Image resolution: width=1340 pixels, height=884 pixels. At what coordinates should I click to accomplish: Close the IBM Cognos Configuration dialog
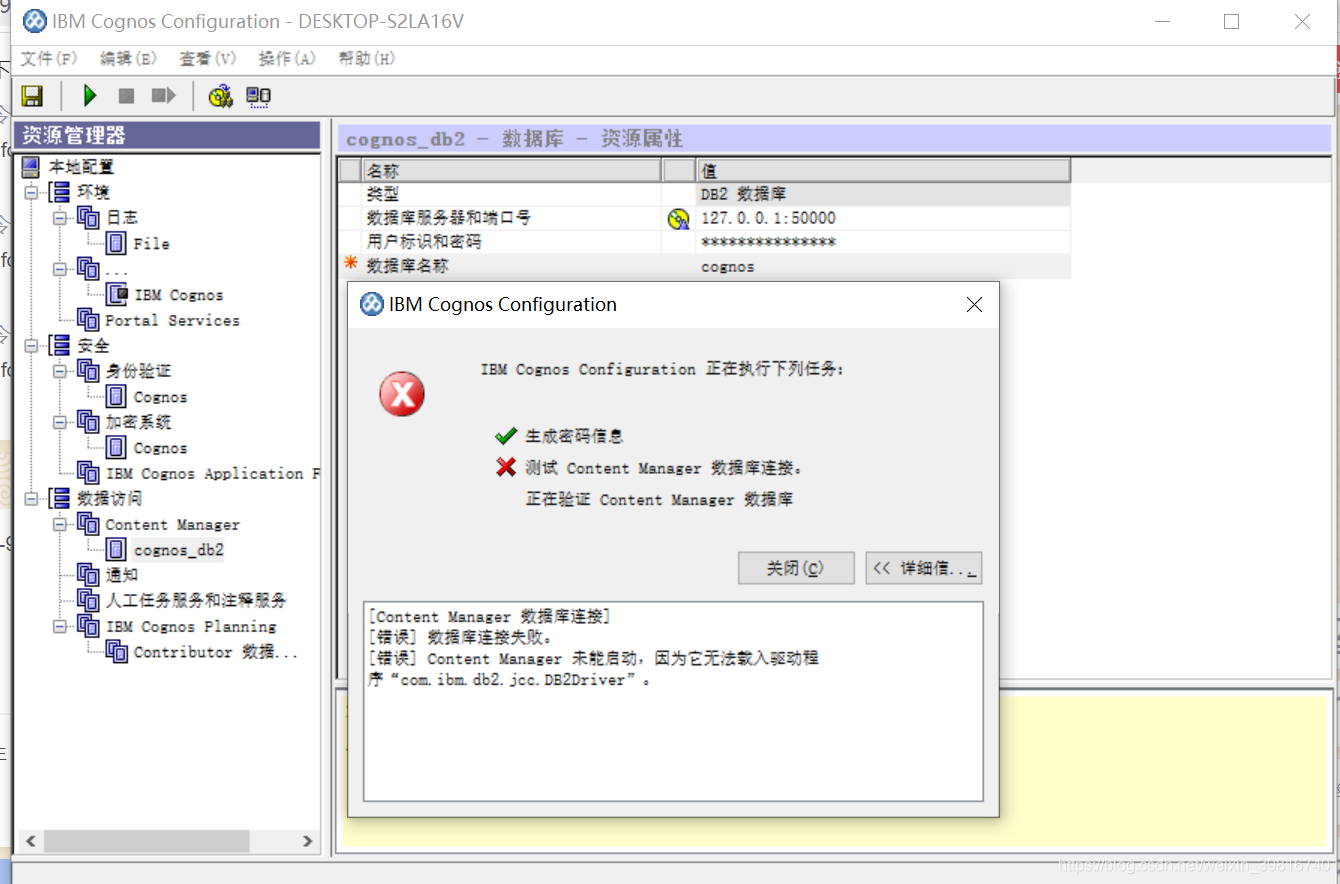[974, 305]
